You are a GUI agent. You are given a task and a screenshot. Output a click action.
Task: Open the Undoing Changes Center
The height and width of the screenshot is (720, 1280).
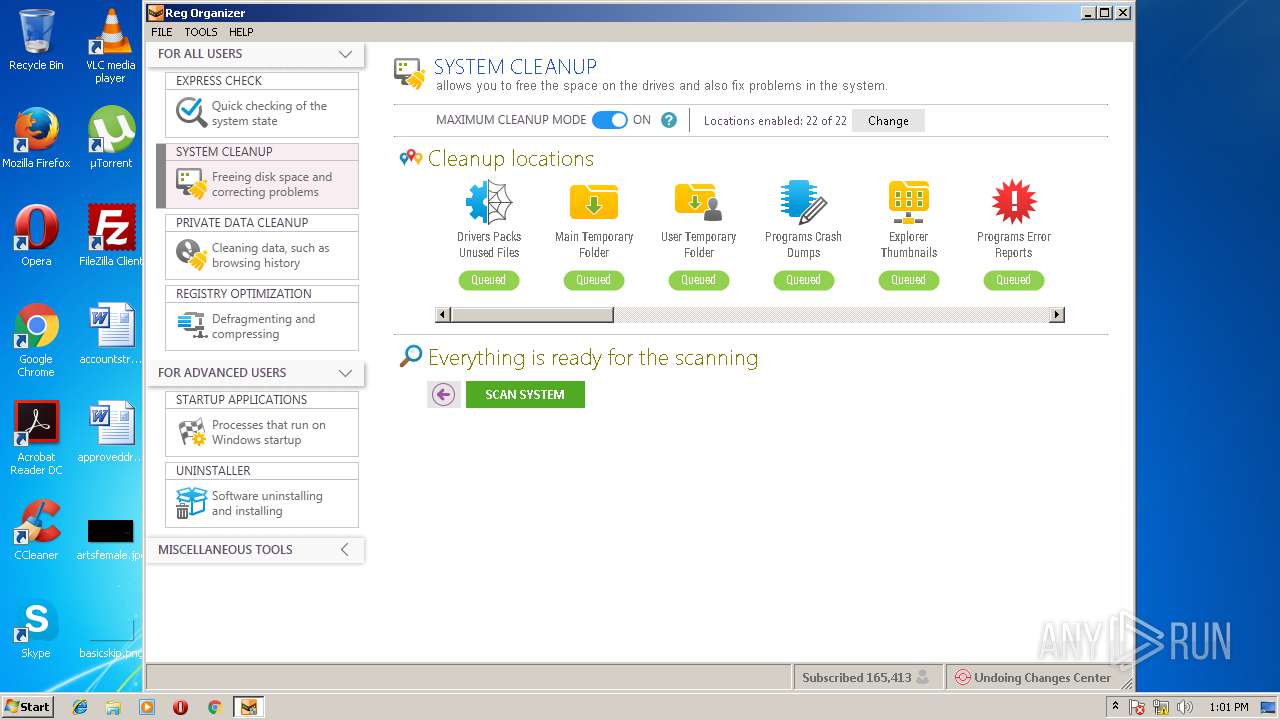click(x=1033, y=677)
